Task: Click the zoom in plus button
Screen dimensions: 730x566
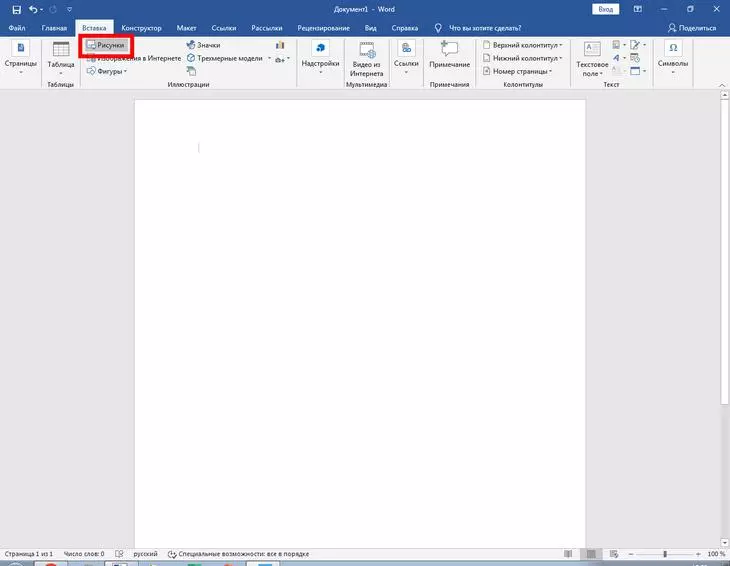Action: pyautogui.click(x=698, y=554)
